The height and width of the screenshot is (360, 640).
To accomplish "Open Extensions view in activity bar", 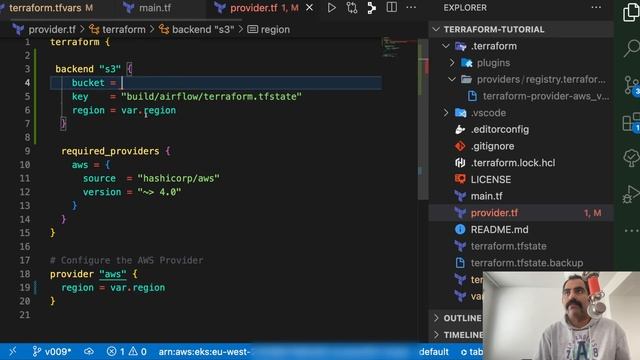I will (631, 122).
